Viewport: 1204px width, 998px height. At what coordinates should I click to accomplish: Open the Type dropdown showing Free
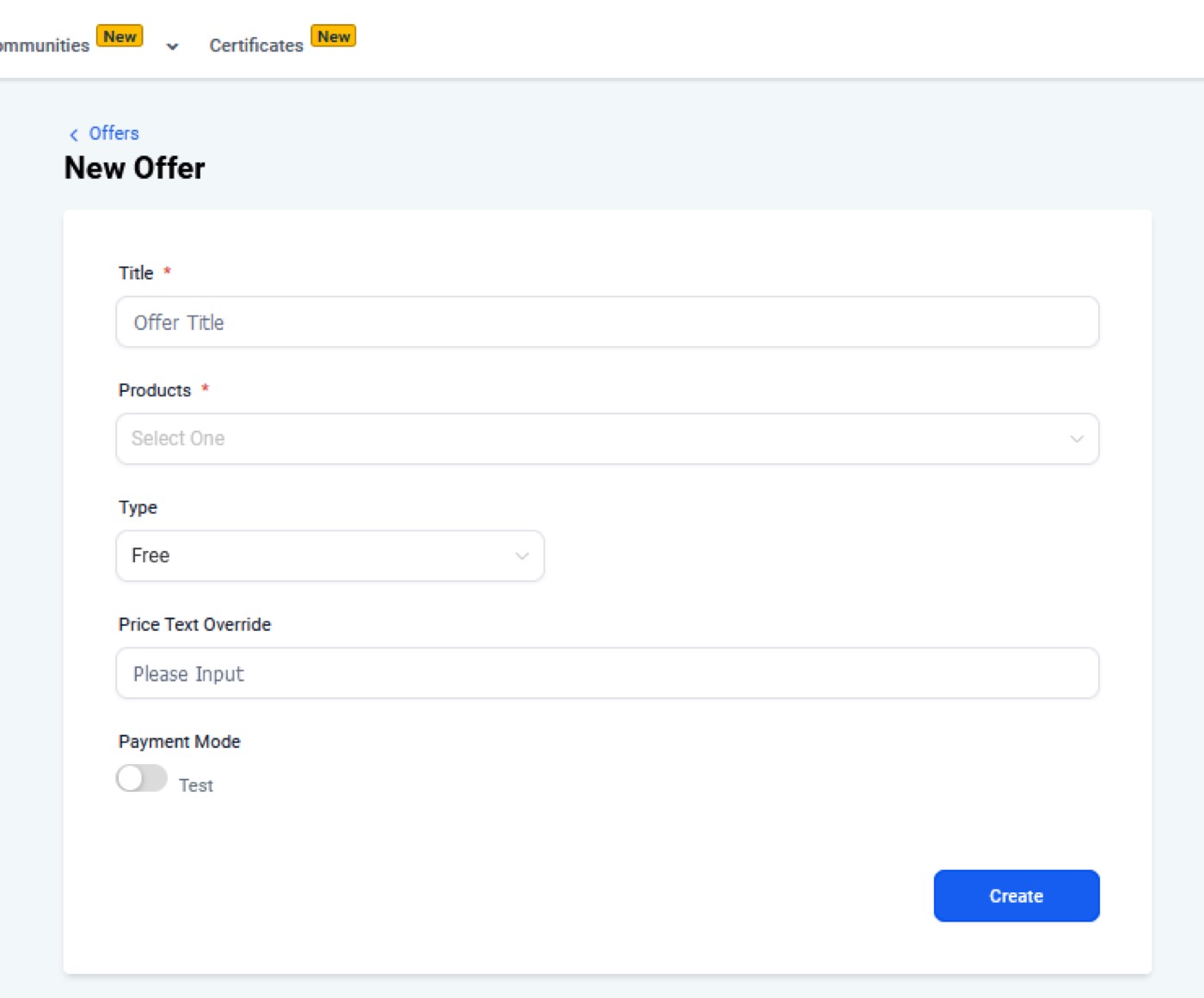[330, 555]
